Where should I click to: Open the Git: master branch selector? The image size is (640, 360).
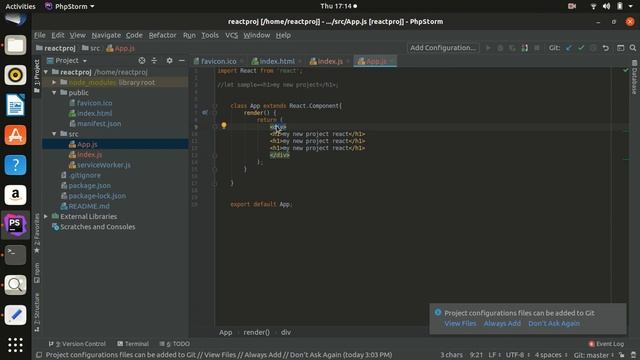coord(593,355)
